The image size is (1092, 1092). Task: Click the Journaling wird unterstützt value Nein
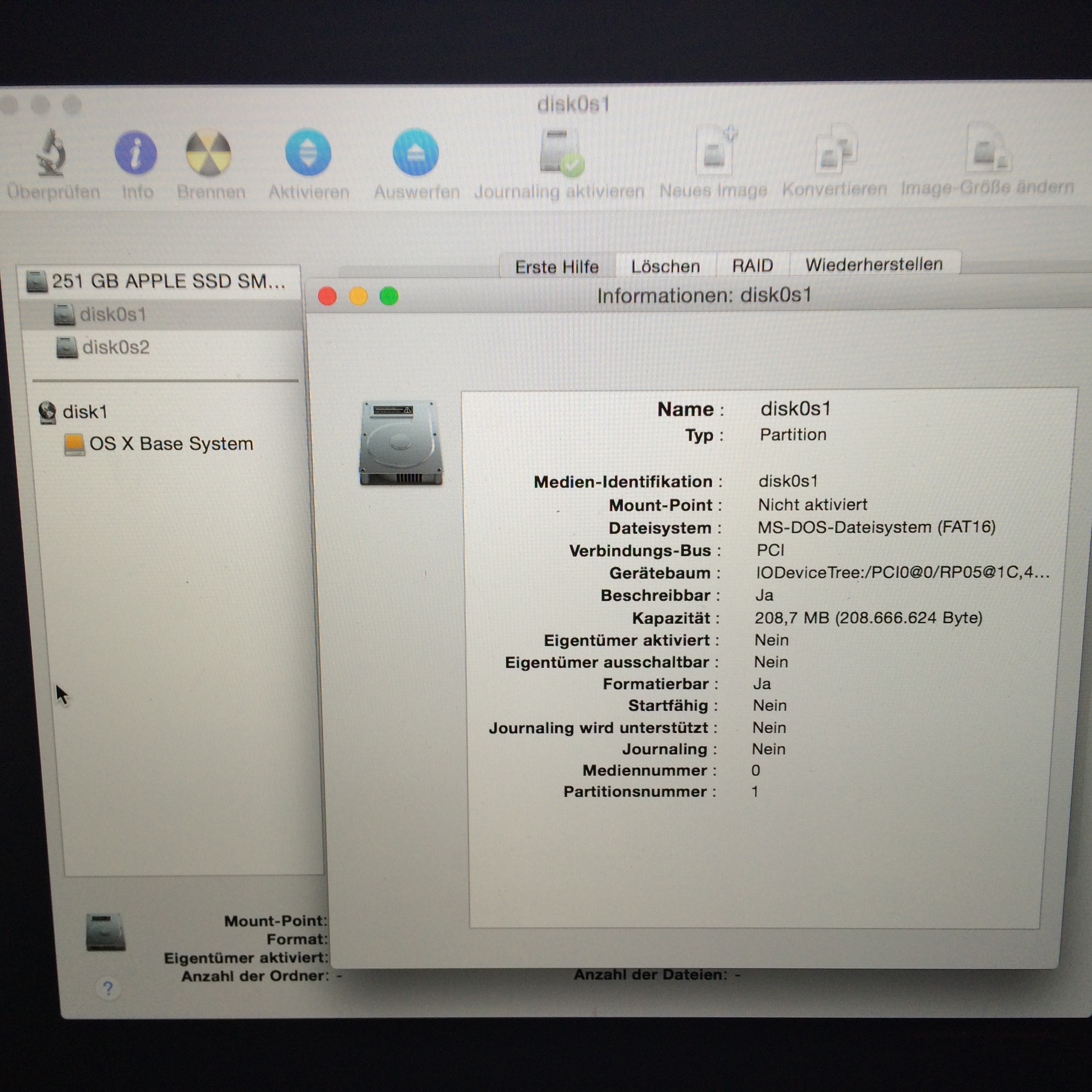click(x=769, y=728)
